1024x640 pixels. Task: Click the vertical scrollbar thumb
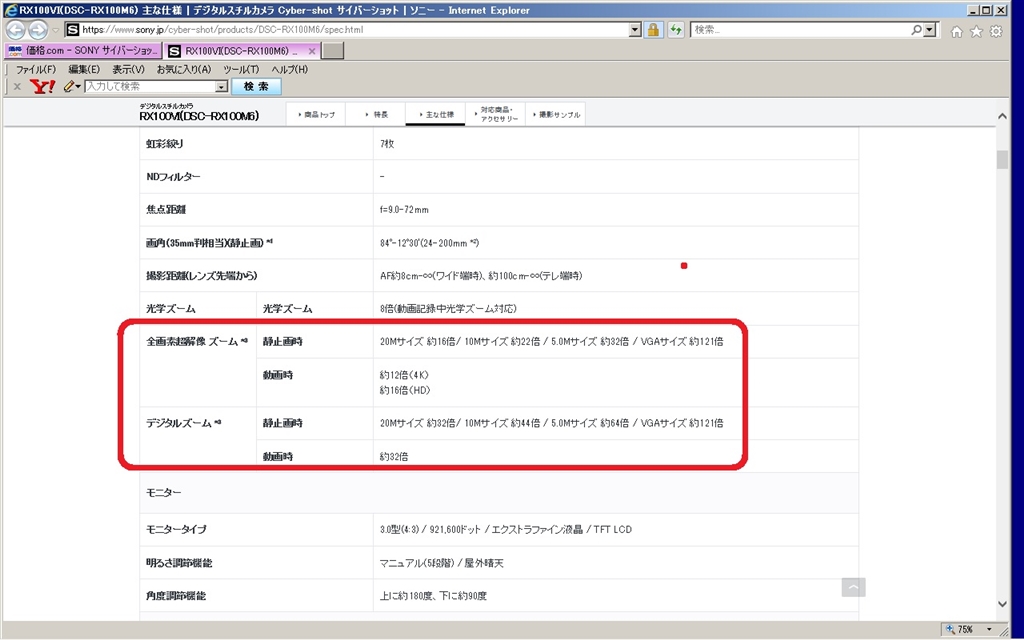pyautogui.click(x=1002, y=159)
